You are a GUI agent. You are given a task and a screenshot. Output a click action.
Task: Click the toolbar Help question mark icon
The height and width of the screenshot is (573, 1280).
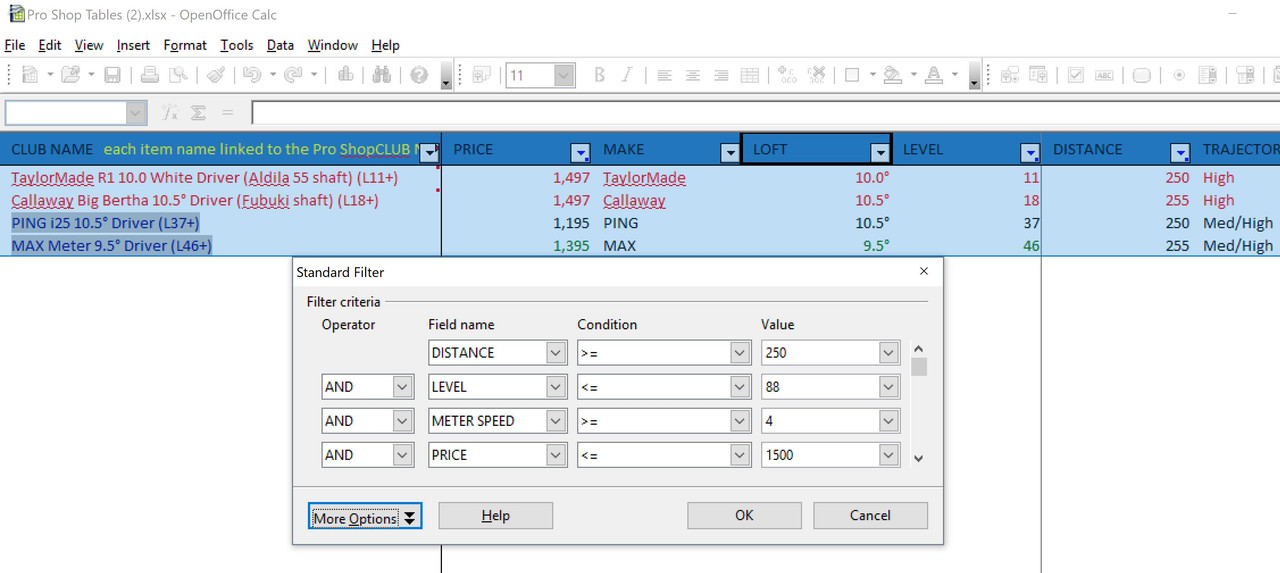[x=419, y=75]
